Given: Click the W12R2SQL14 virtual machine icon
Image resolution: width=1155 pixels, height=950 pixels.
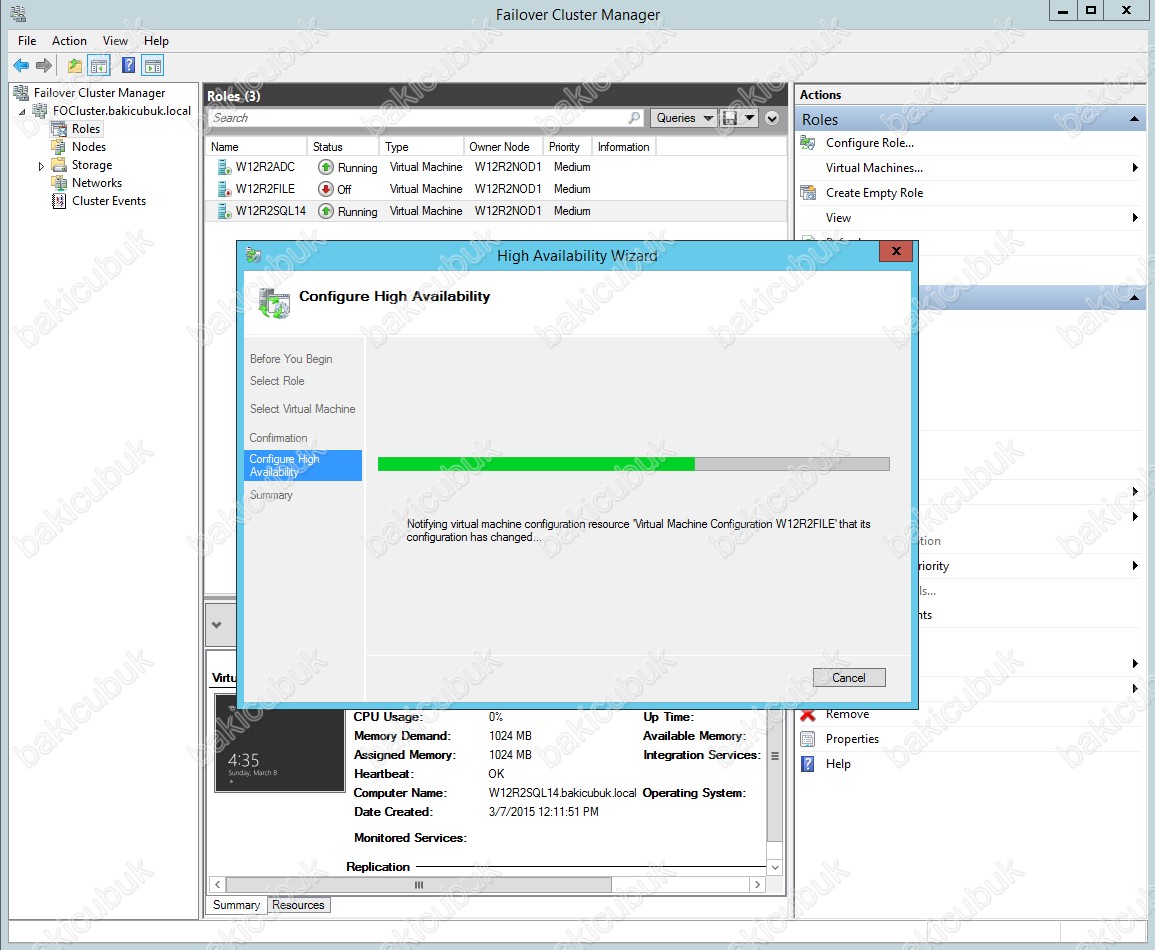Looking at the screenshot, I should [x=224, y=211].
